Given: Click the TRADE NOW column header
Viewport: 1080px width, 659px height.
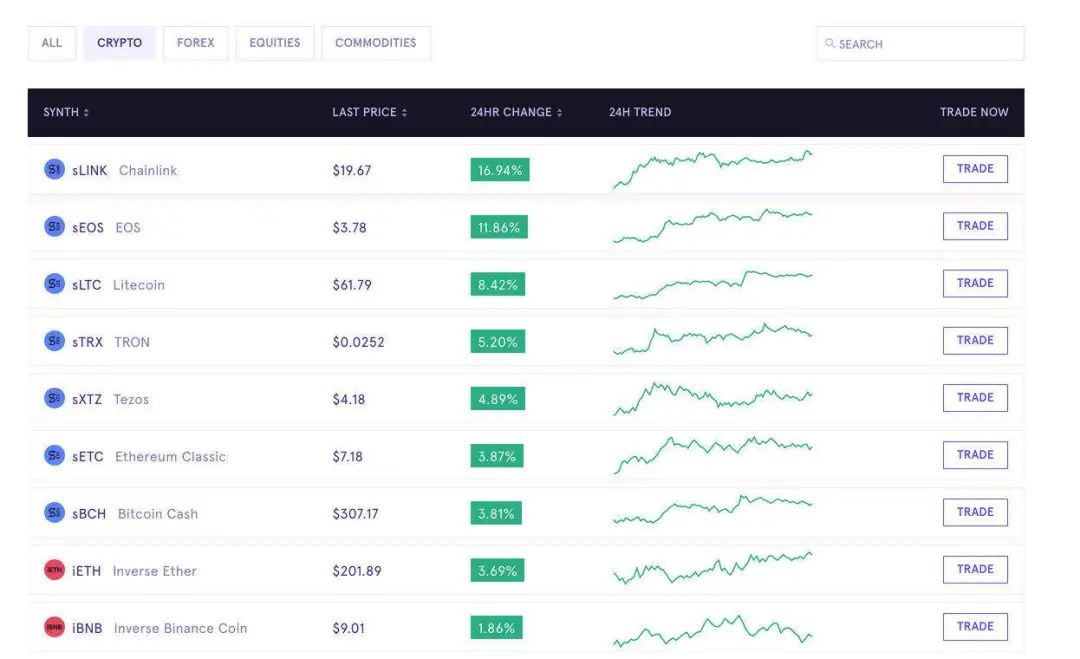Looking at the screenshot, I should pyautogui.click(x=974, y=112).
